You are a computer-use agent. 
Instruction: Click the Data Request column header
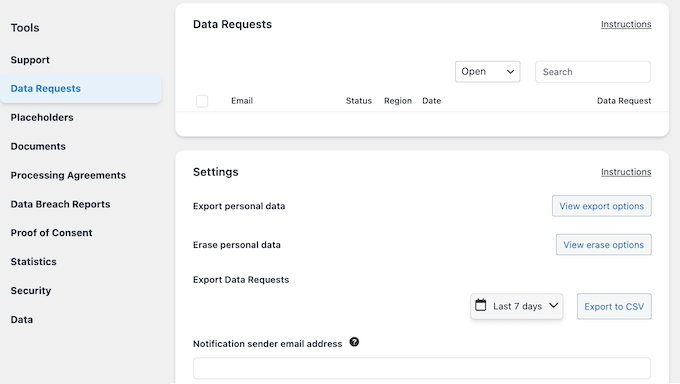pyautogui.click(x=624, y=101)
